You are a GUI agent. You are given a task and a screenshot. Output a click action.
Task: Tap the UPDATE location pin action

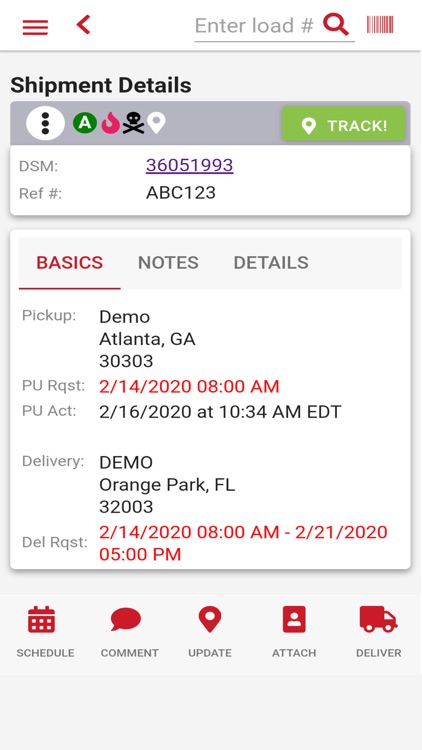210,632
